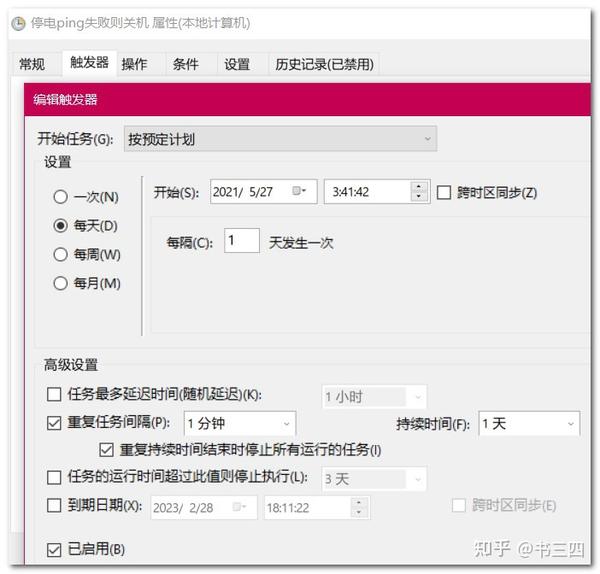Open the 1 分钟 repeat interval dropdown
The height and width of the screenshot is (574, 600).
point(240,424)
